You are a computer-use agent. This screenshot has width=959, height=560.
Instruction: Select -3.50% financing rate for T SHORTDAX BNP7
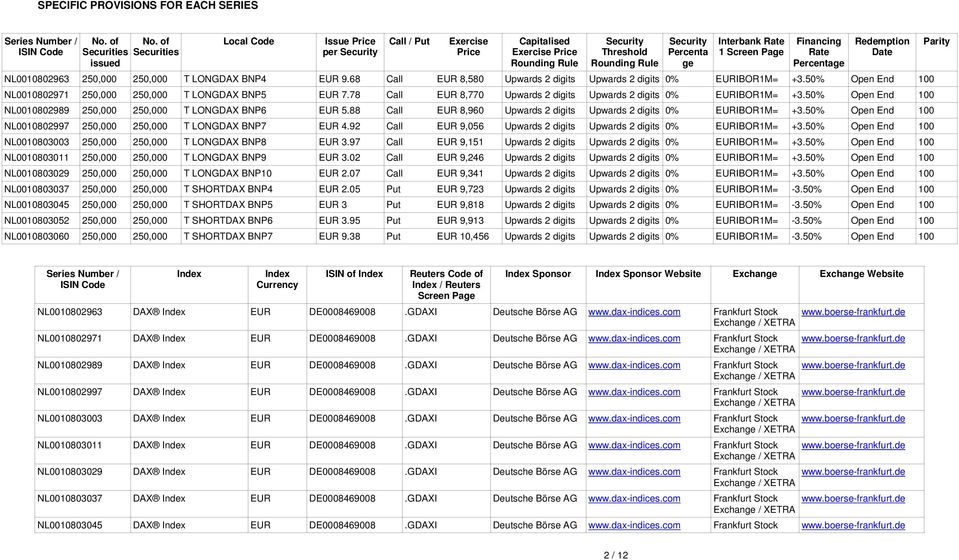tap(806, 237)
